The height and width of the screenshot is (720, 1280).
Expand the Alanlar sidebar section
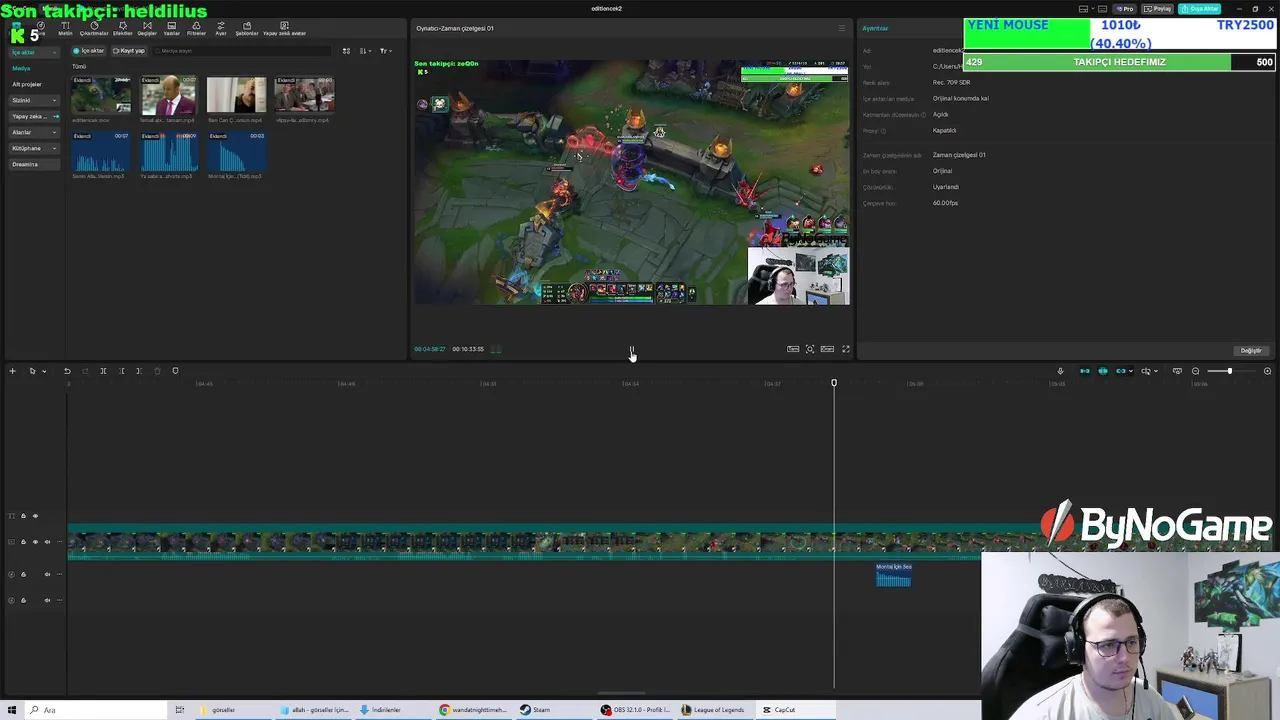(x=35, y=132)
